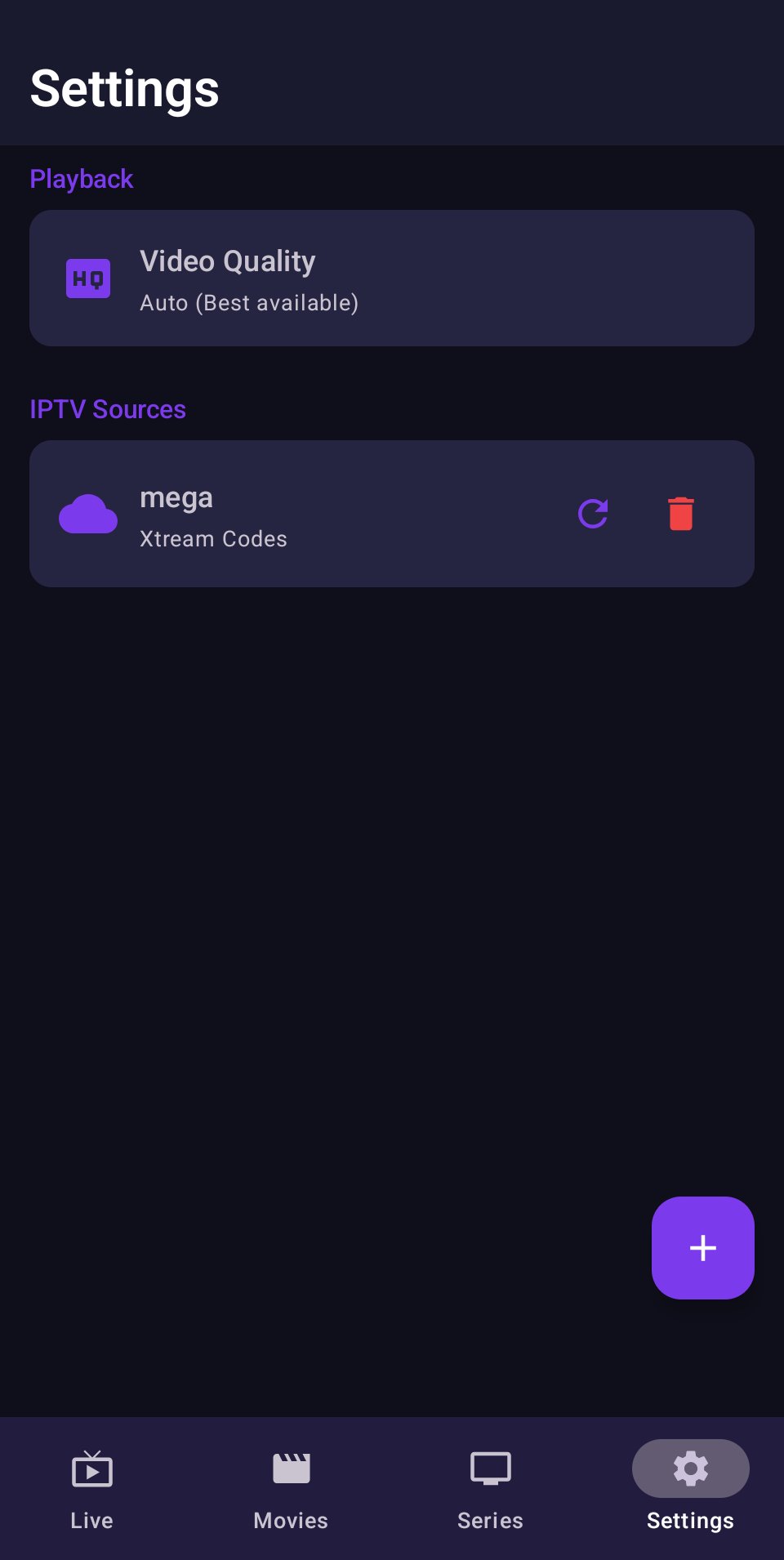784x1560 pixels.
Task: Click the Settings page title
Action: coord(125,88)
